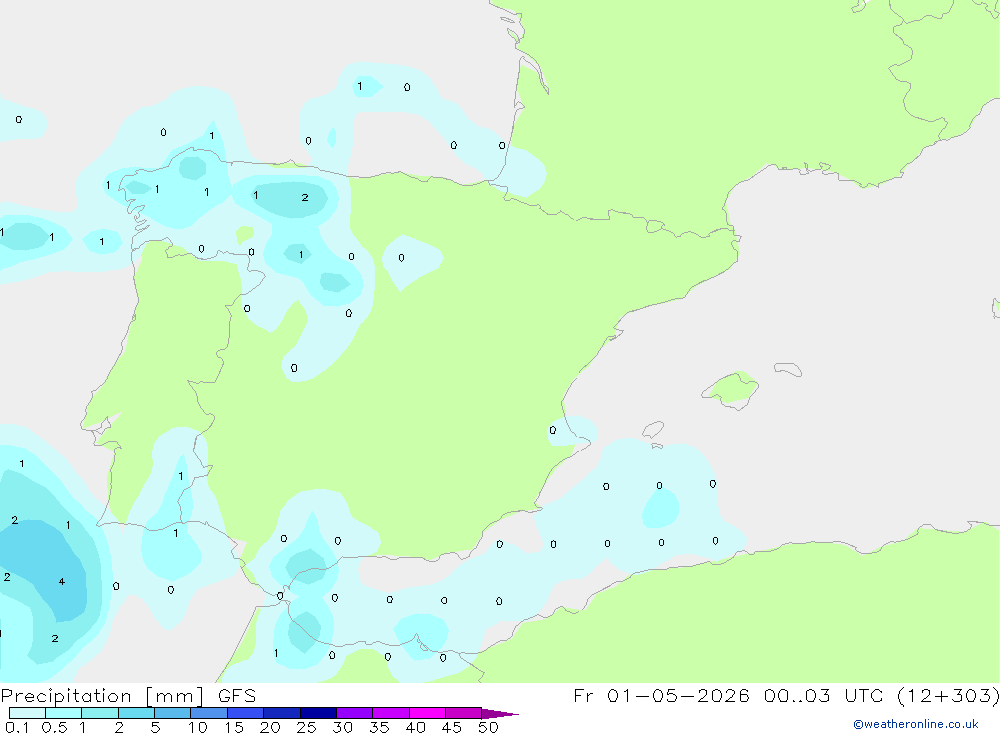Click the 20–25 mm legend color swatch
1000x733 pixels.
pyautogui.click(x=282, y=713)
